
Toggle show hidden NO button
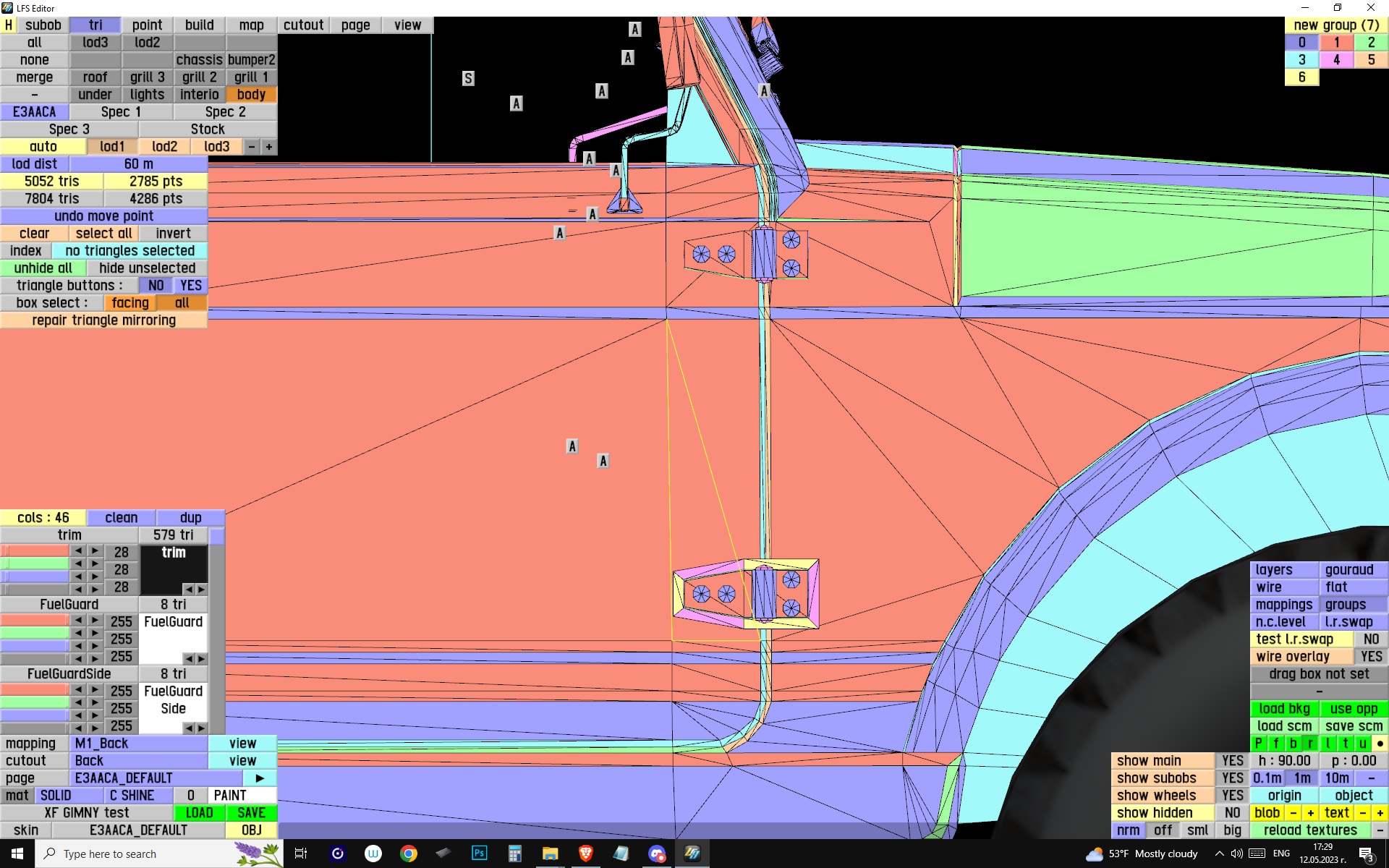1232,813
